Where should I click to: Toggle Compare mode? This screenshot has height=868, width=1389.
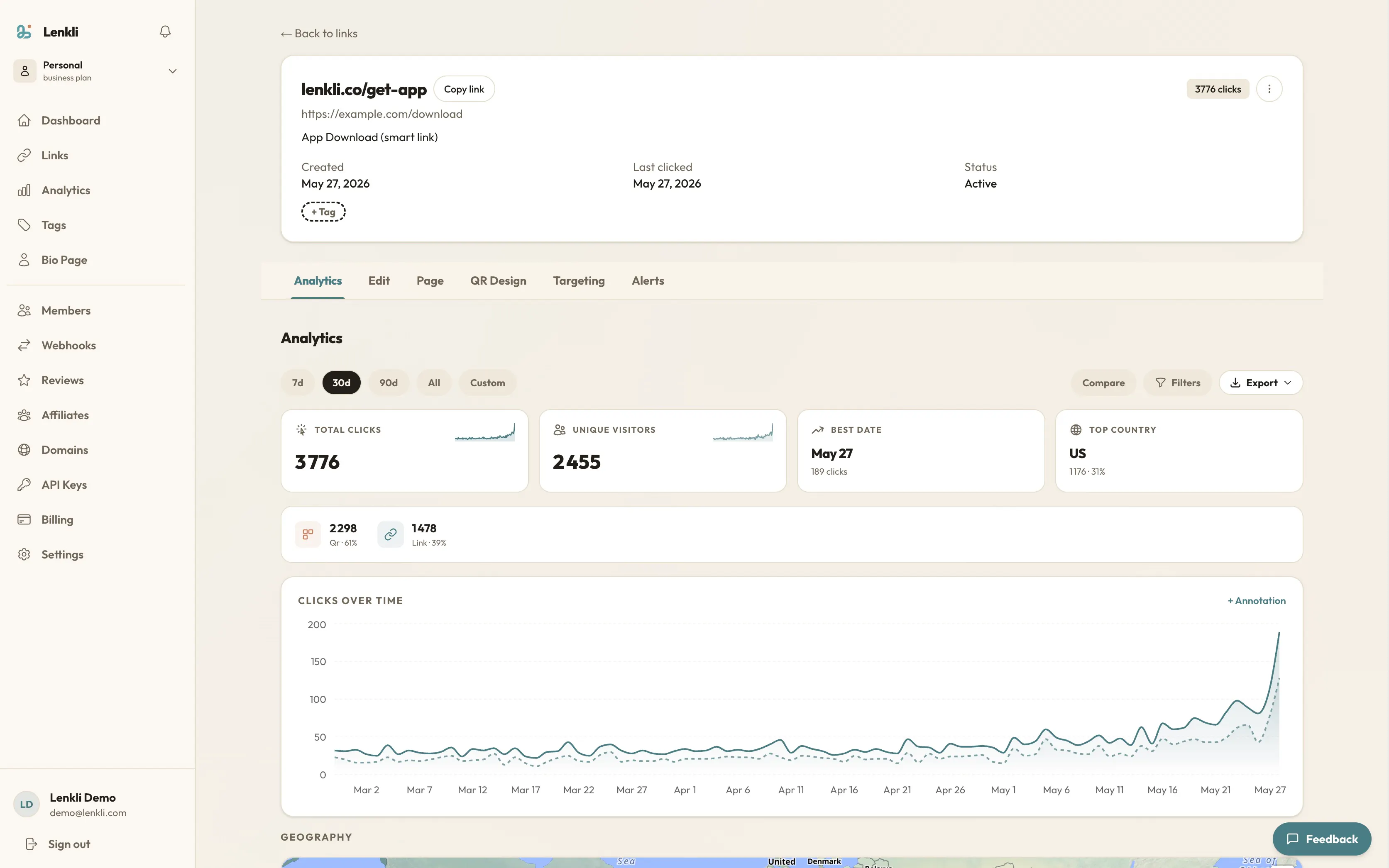(x=1103, y=383)
